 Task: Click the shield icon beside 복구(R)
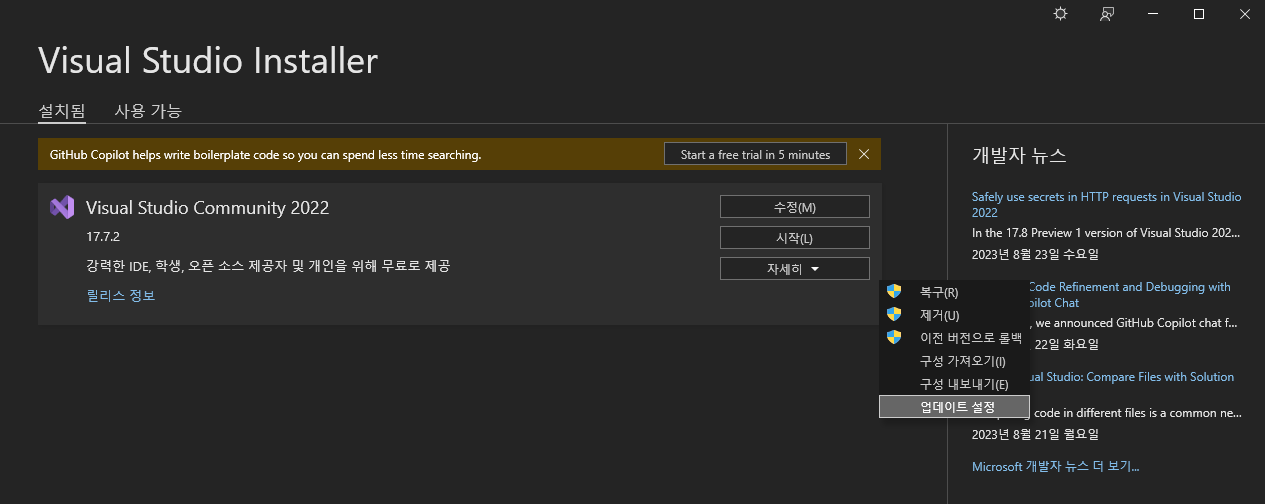click(x=894, y=292)
